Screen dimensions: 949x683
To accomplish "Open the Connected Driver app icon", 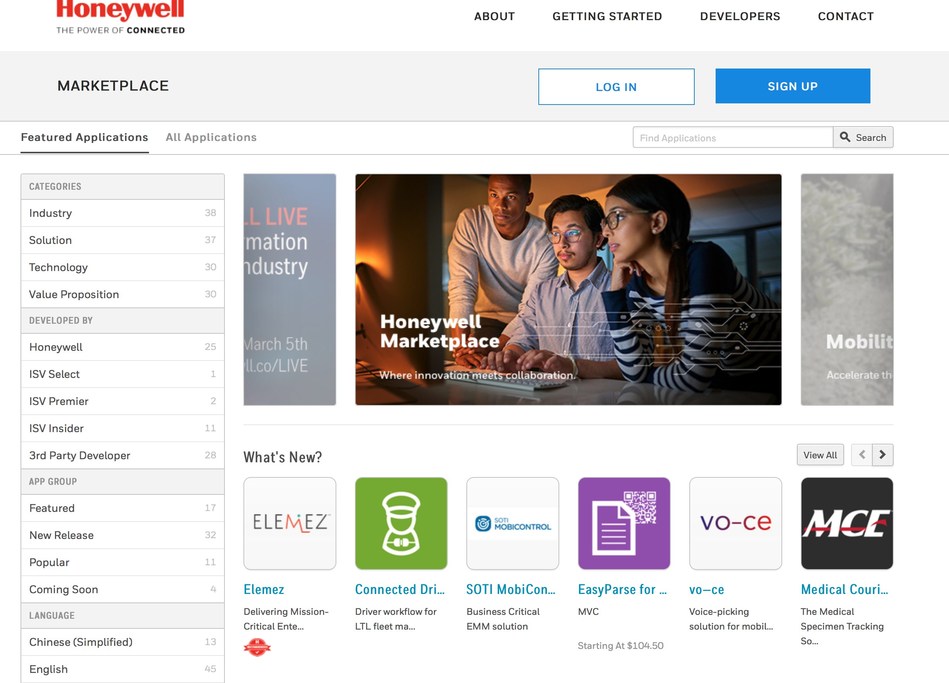I will click(x=401, y=522).
